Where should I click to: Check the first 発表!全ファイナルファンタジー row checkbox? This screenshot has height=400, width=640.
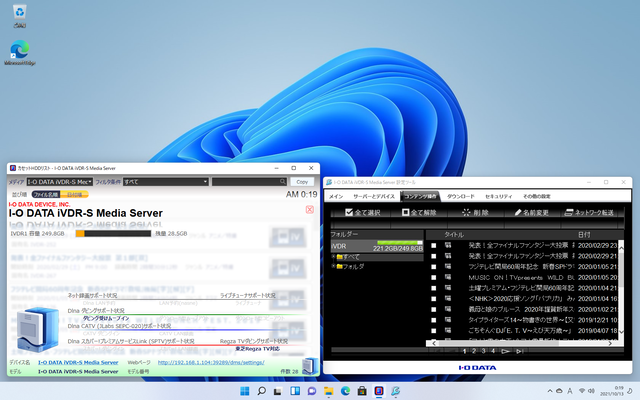tap(433, 246)
